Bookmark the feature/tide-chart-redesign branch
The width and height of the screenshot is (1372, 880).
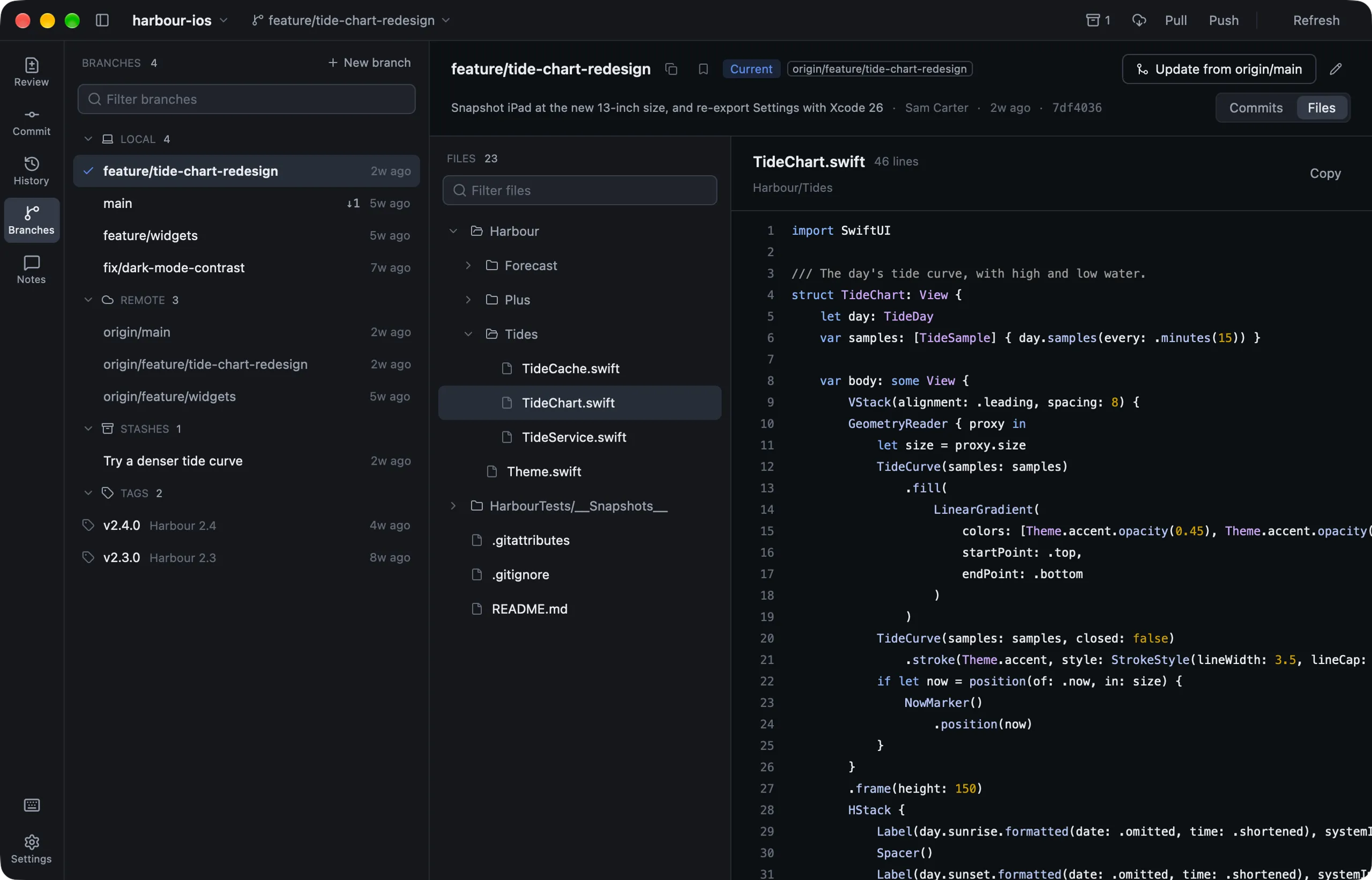(704, 69)
